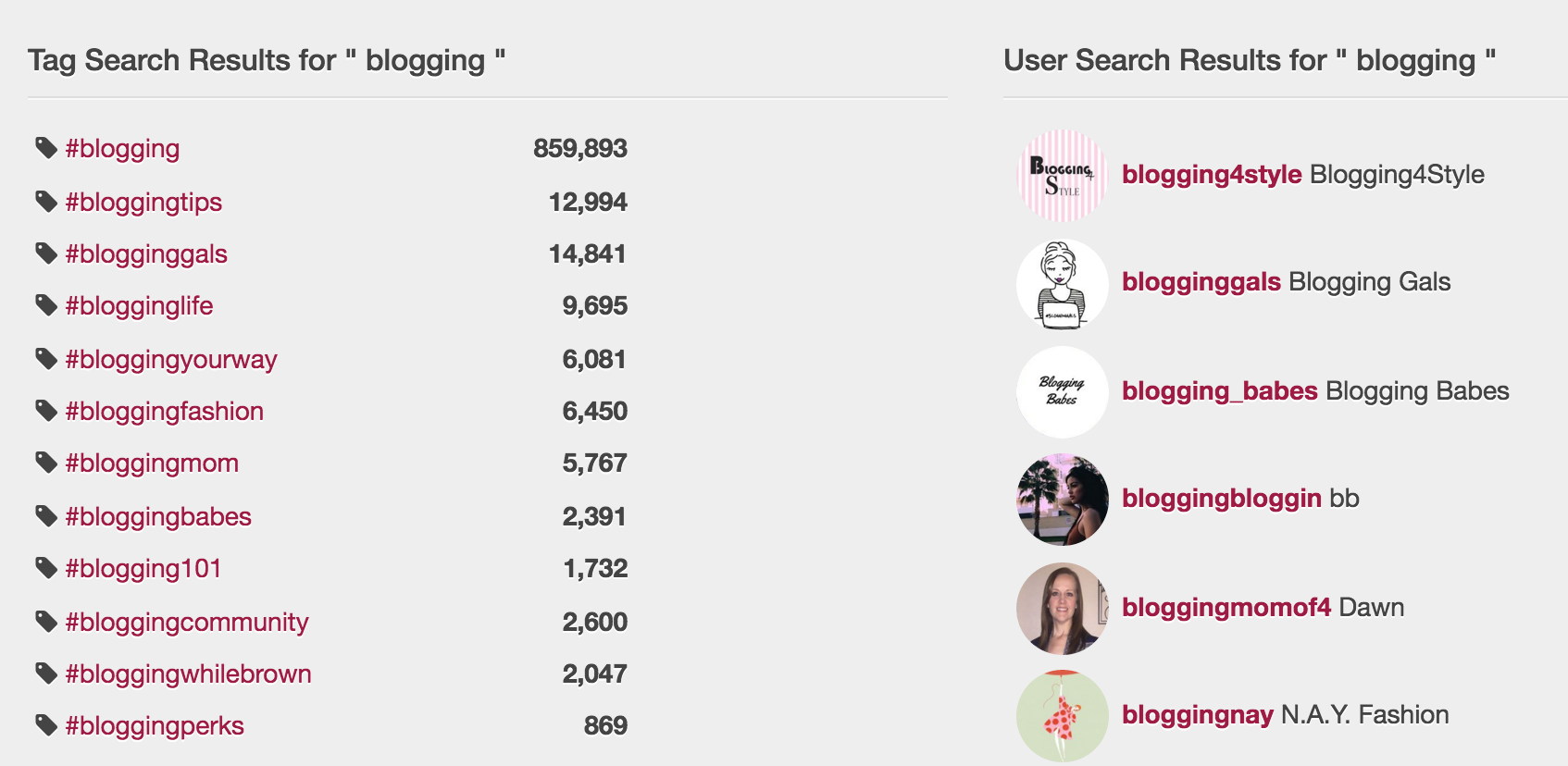Open the #blogginggals tag link
The image size is (1568, 766).
pos(146,254)
